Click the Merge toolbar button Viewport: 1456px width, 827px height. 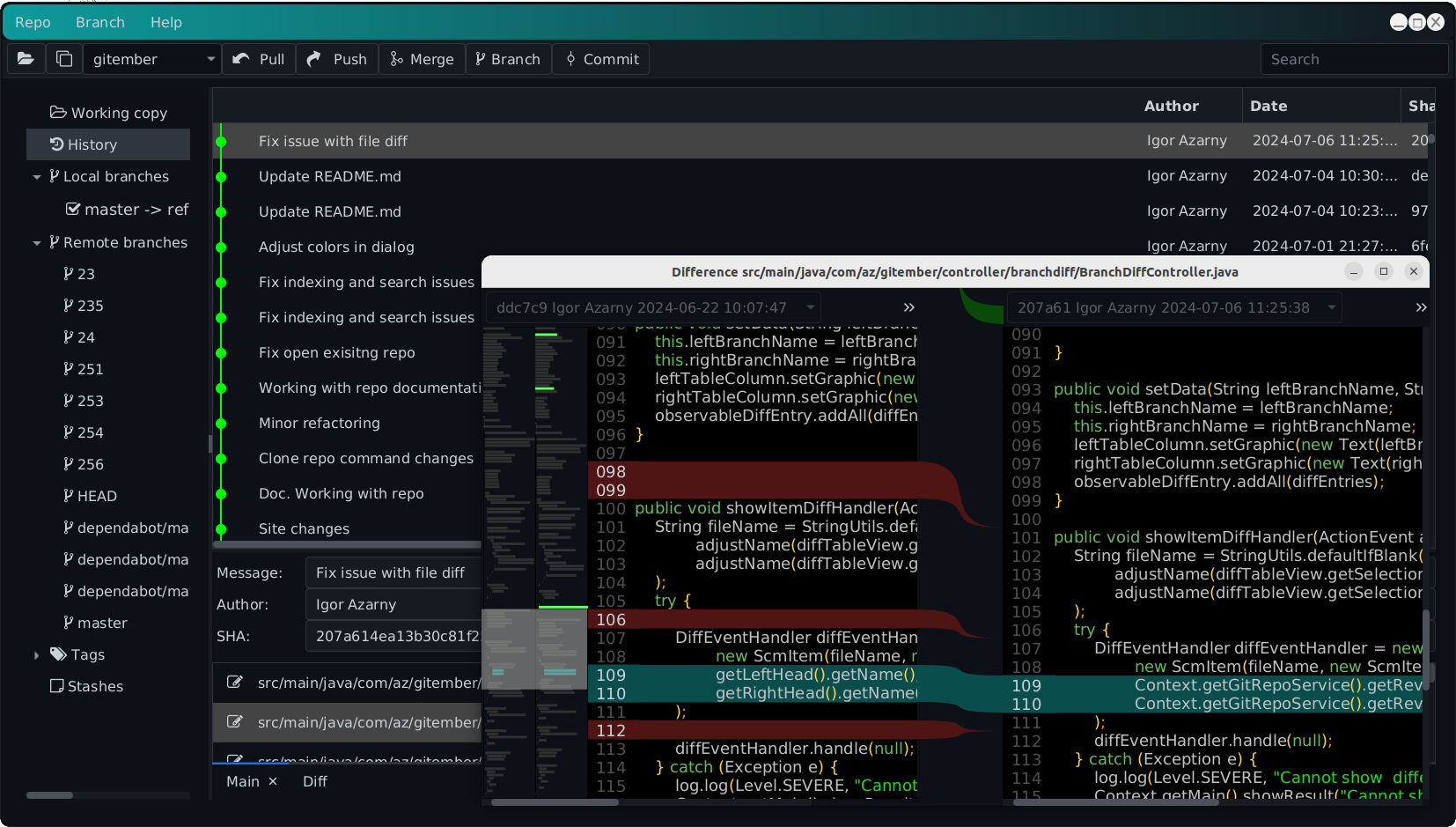(x=422, y=59)
